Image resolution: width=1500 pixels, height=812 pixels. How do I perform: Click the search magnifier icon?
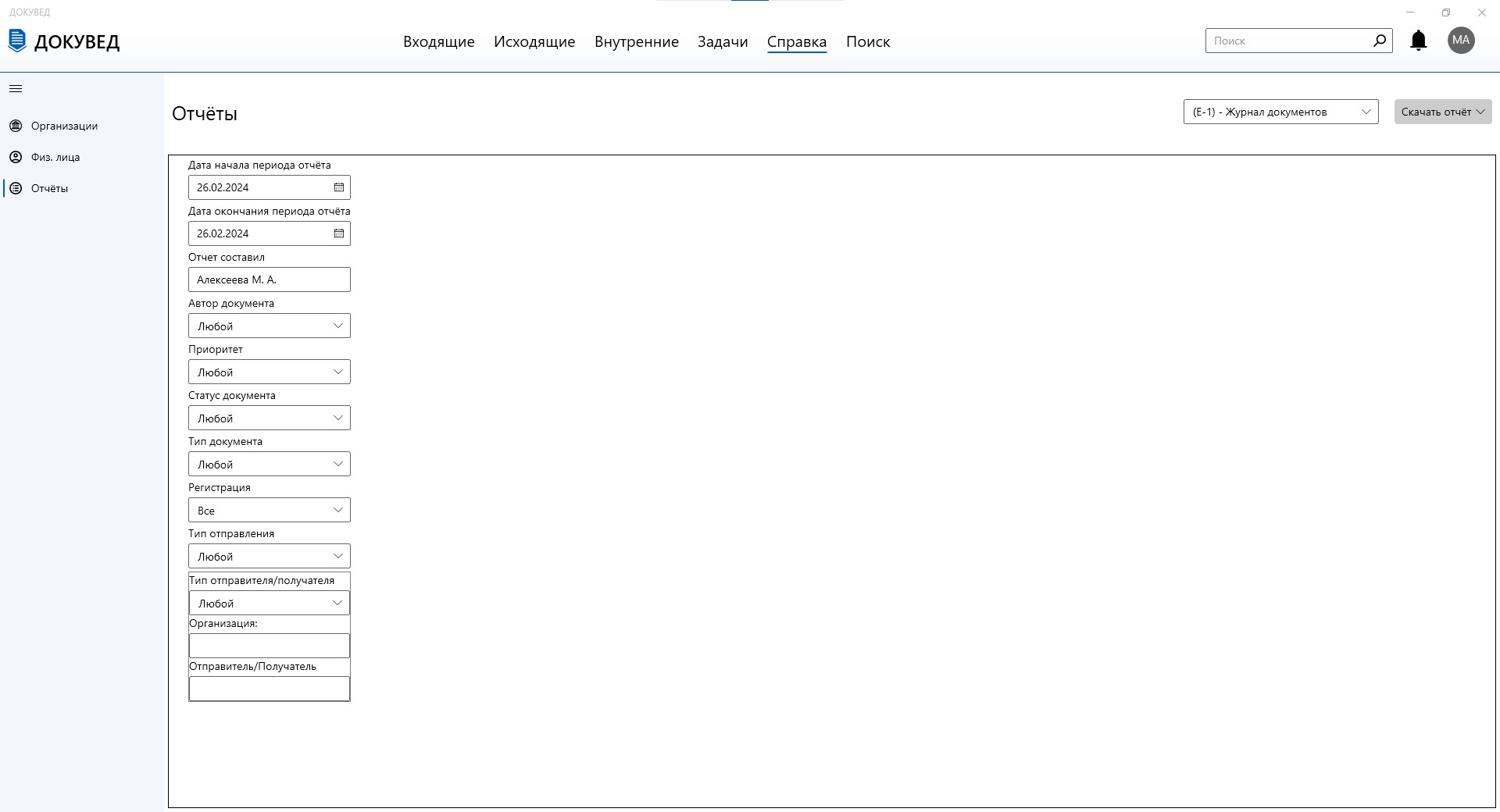[x=1380, y=40]
